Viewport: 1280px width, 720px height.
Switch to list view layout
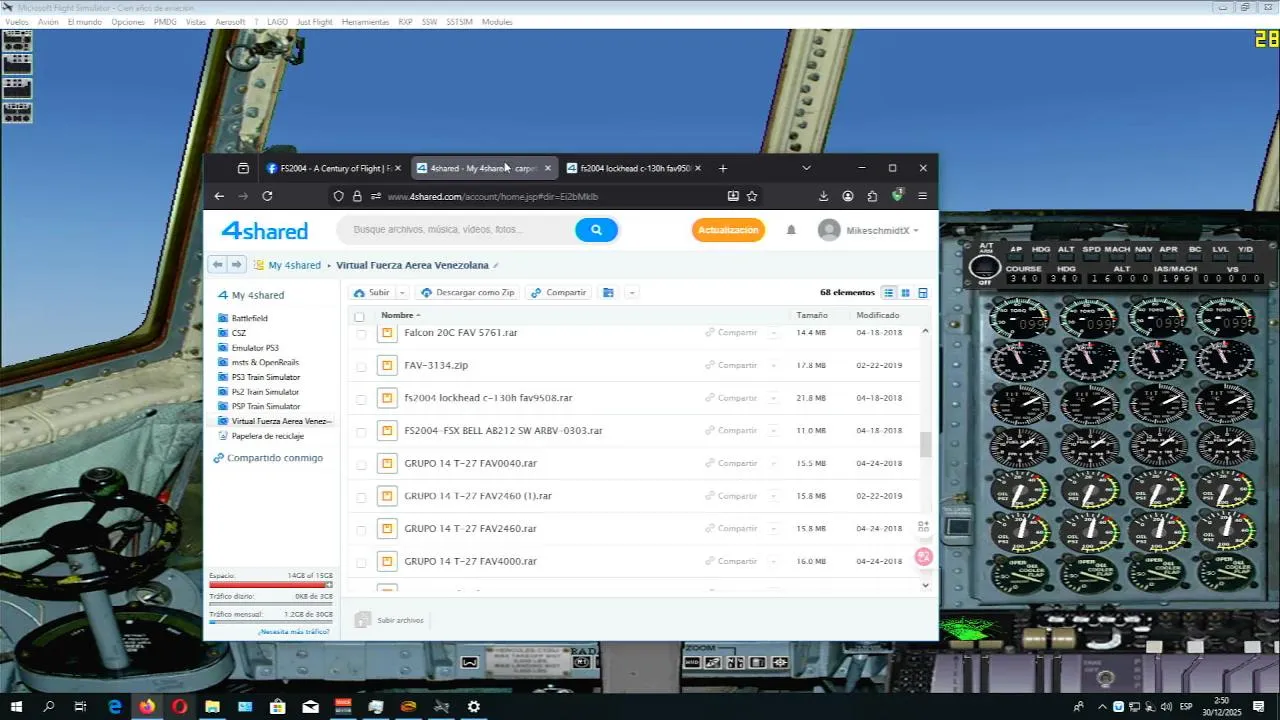pyautogui.click(x=888, y=293)
